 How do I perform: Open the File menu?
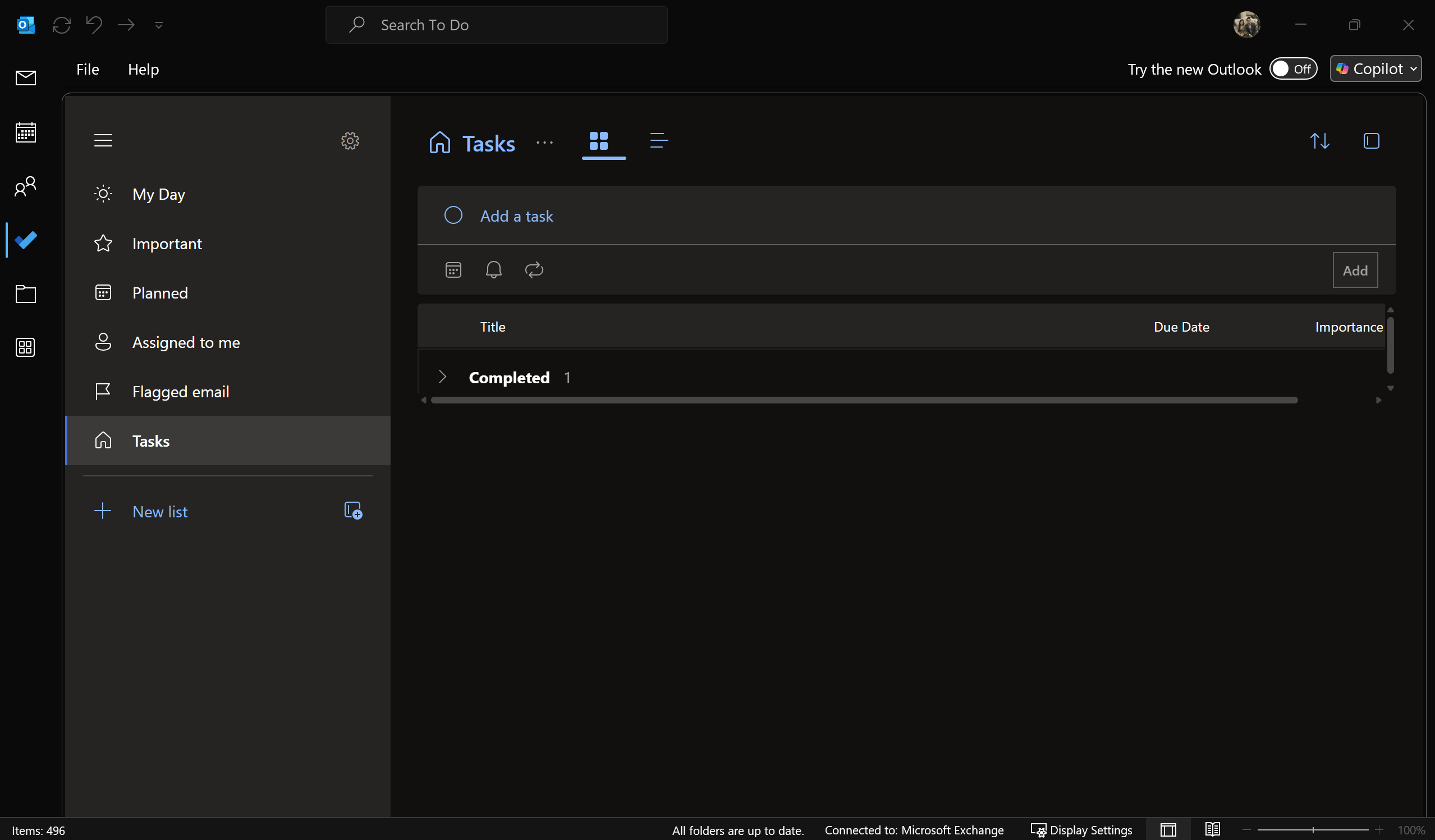(x=87, y=69)
